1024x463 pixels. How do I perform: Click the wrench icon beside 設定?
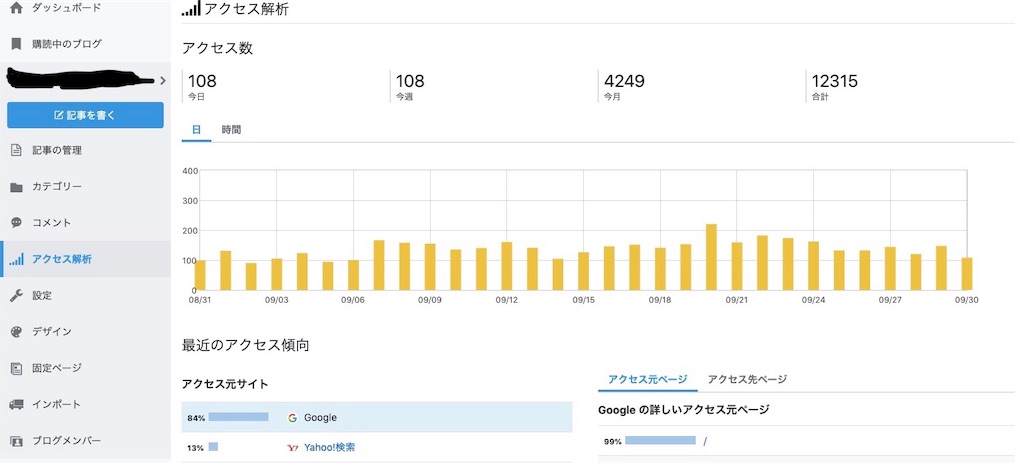pyautogui.click(x=16, y=296)
